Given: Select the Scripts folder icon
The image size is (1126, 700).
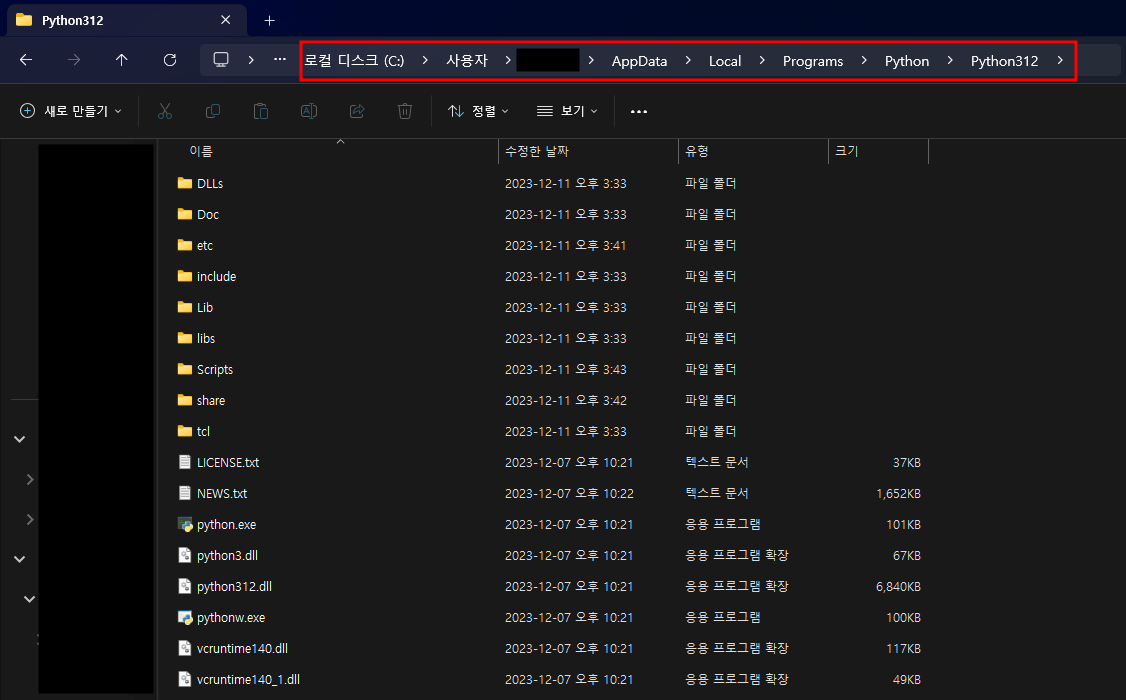Looking at the screenshot, I should click(x=185, y=369).
